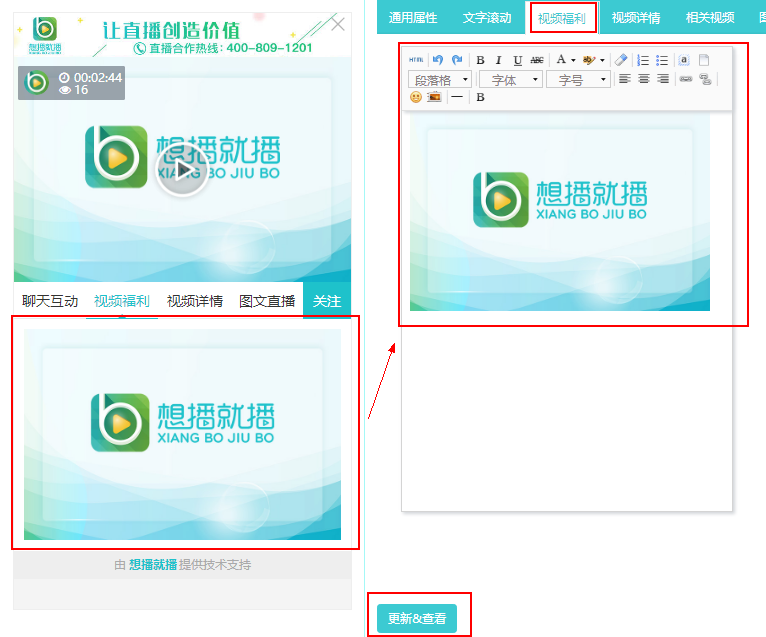This screenshot has width=766, height=637.
Task: Click the 想播就播 link in footer
Action: point(153,565)
